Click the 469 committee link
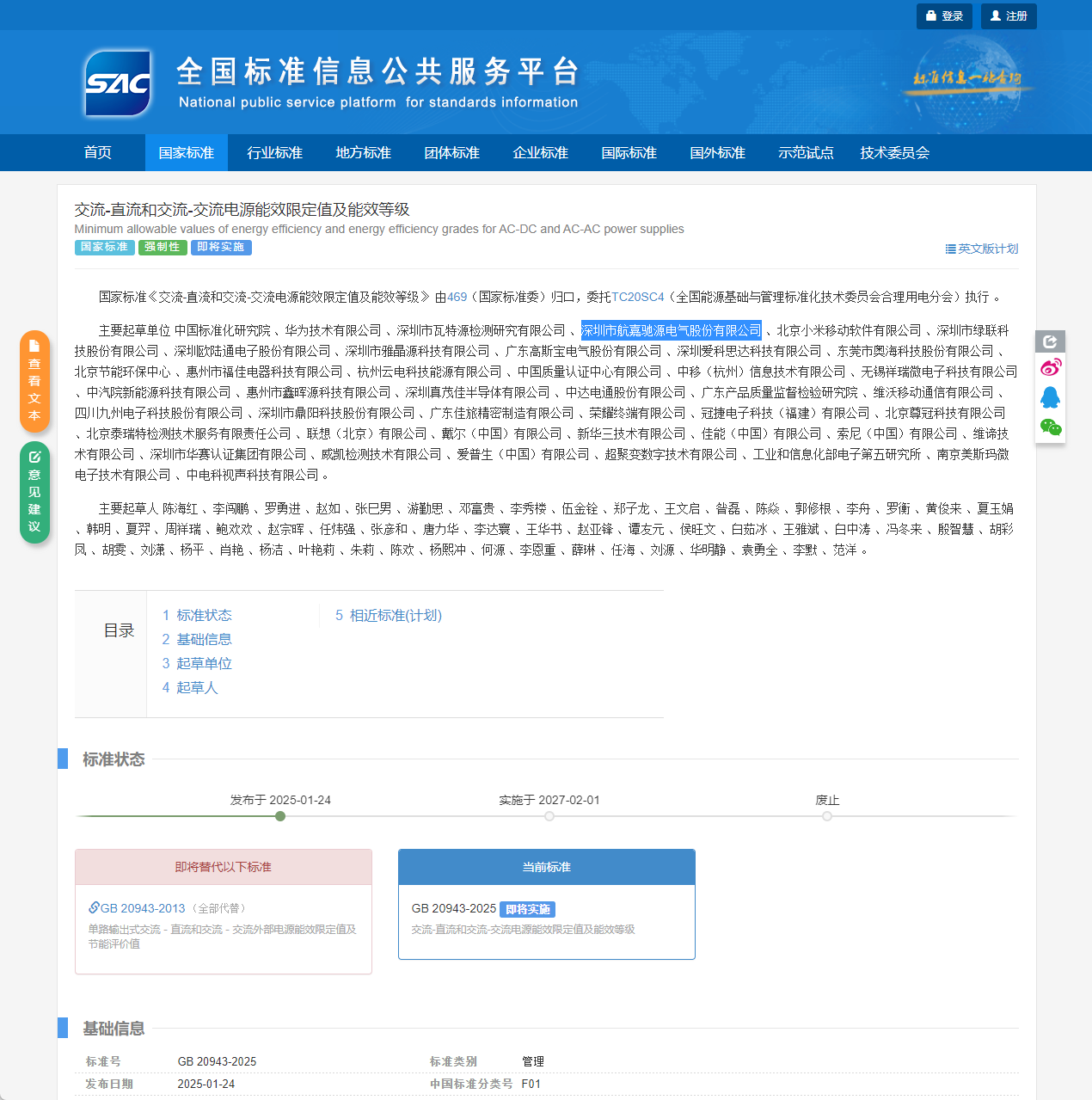 457,297
